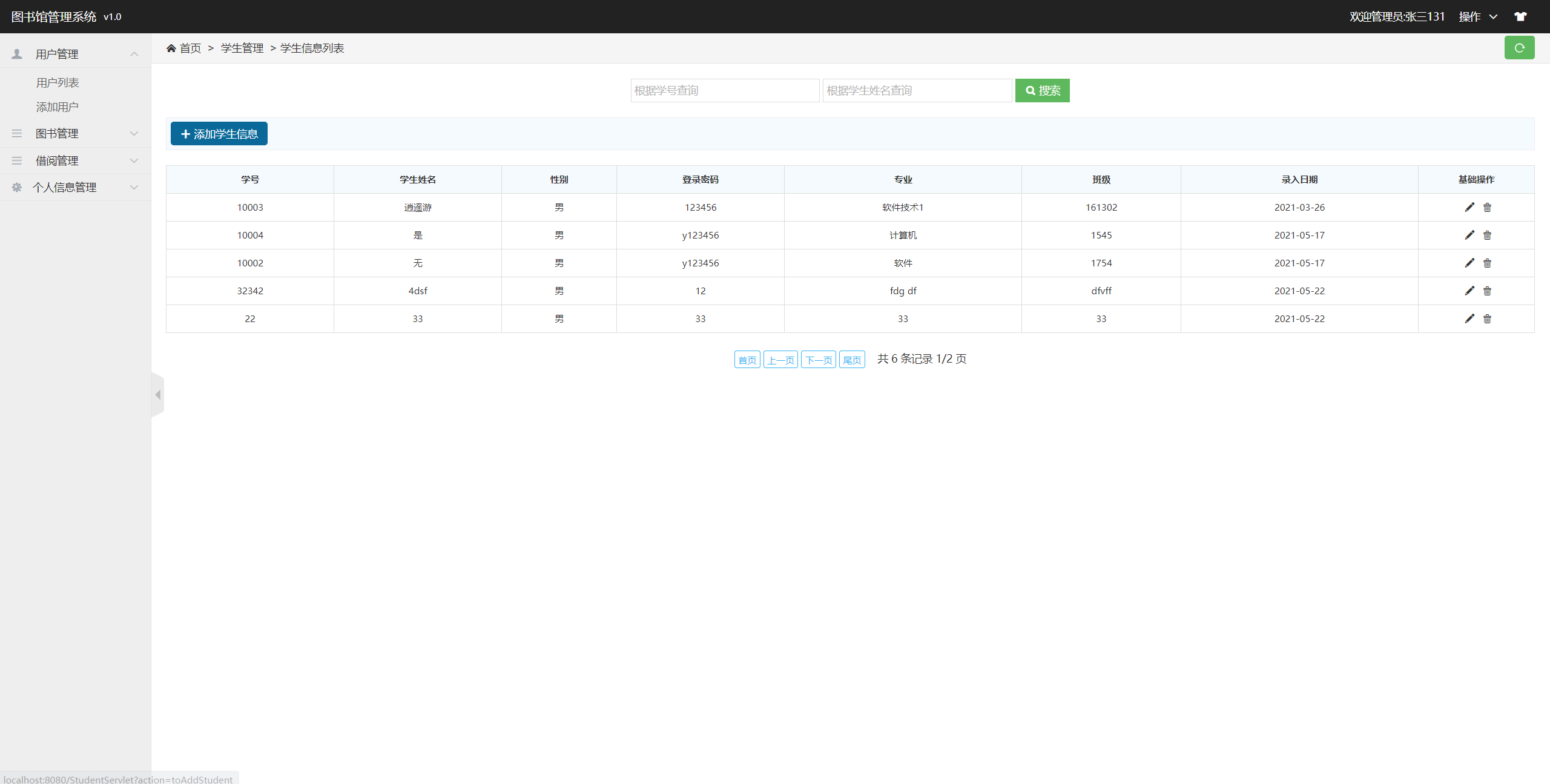Edit student 32342 with pencil icon
1550x784 pixels.
[1469, 291]
